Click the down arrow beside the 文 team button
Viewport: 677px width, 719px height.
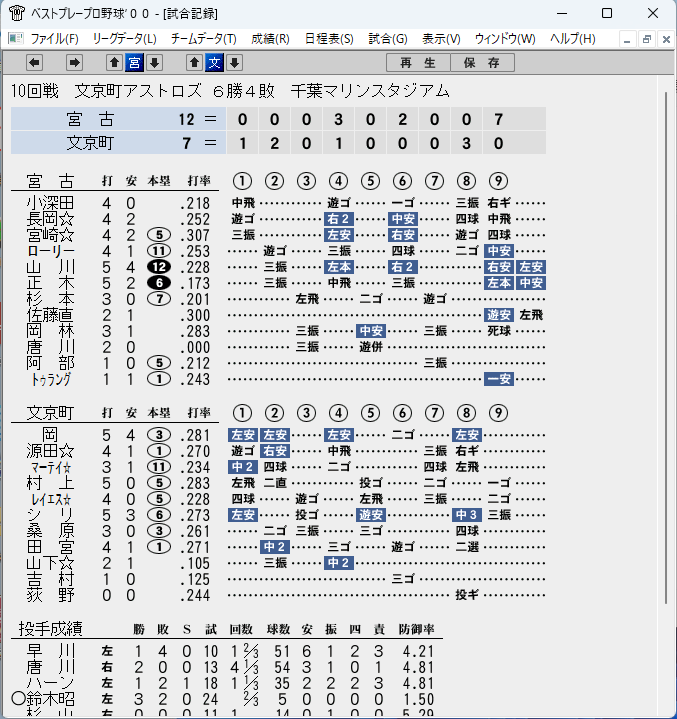point(234,63)
